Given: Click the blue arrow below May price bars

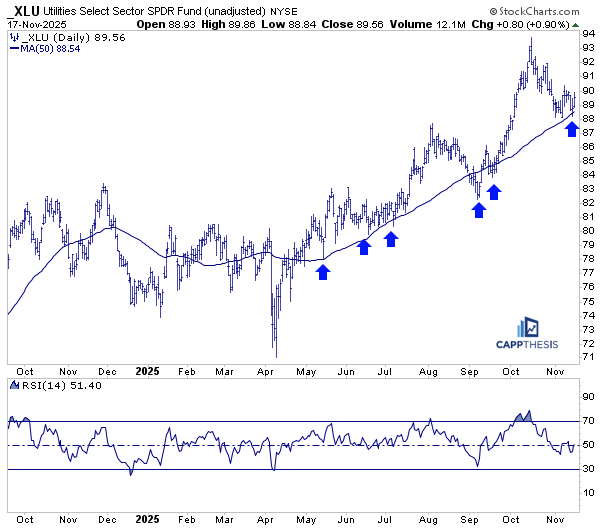Looking at the screenshot, I should click(322, 271).
